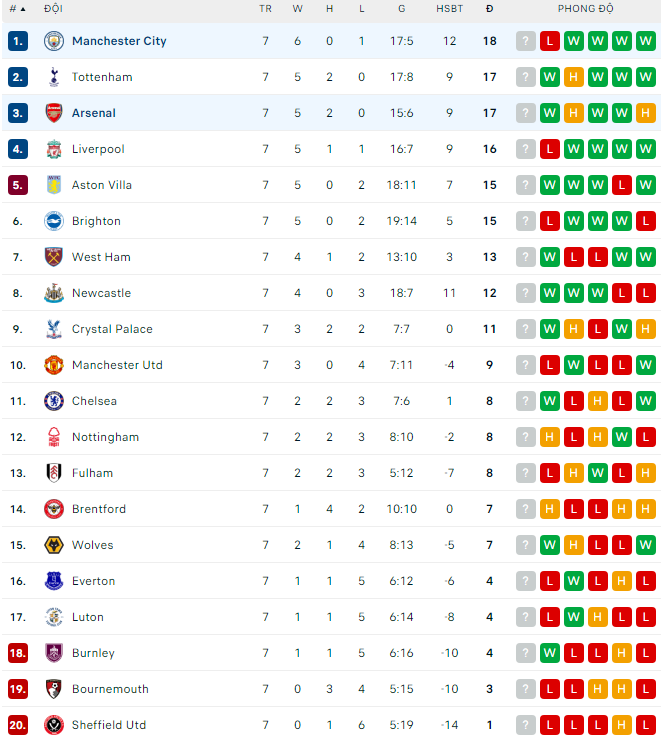Click gray ? next-match badge for Brighton
The image size is (661, 742).
point(525,221)
